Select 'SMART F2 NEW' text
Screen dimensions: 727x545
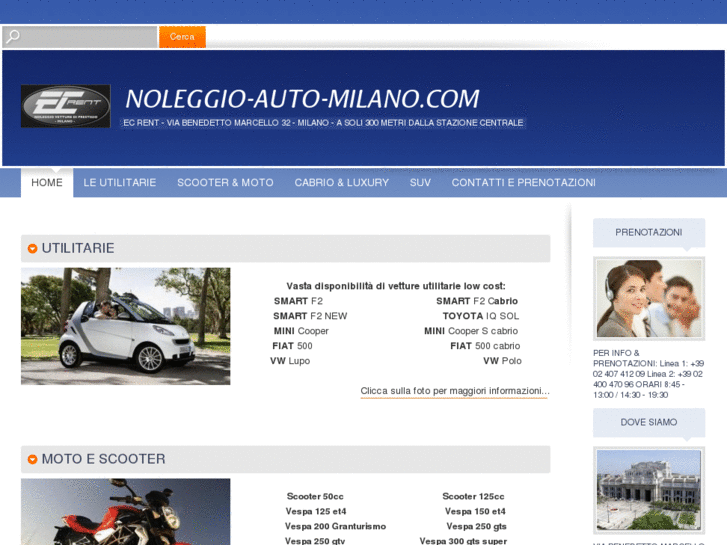(x=310, y=316)
